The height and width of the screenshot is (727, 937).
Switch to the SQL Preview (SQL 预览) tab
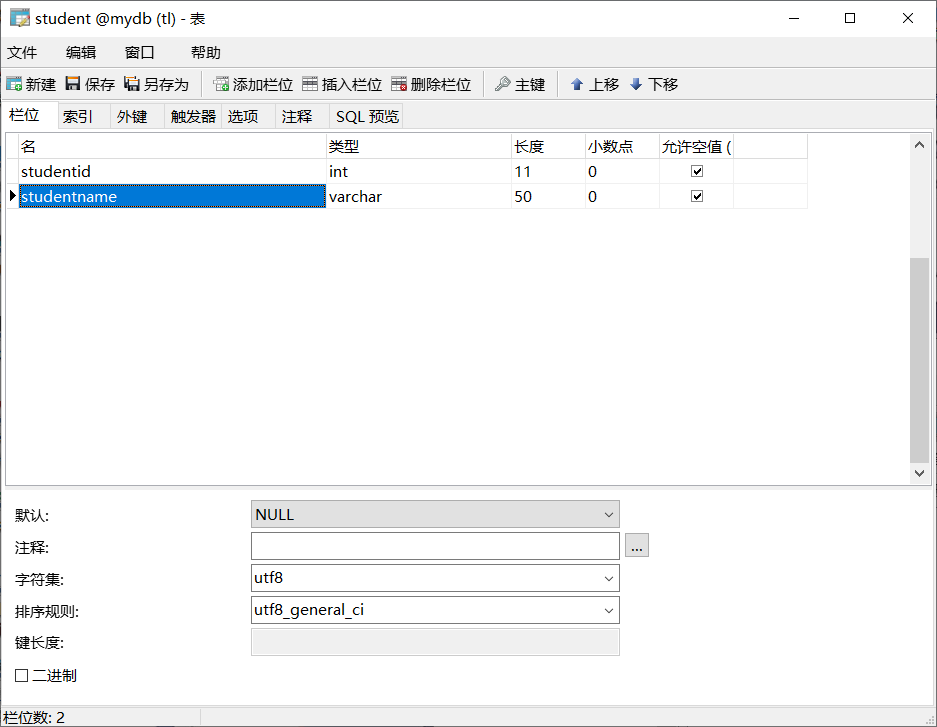click(367, 116)
